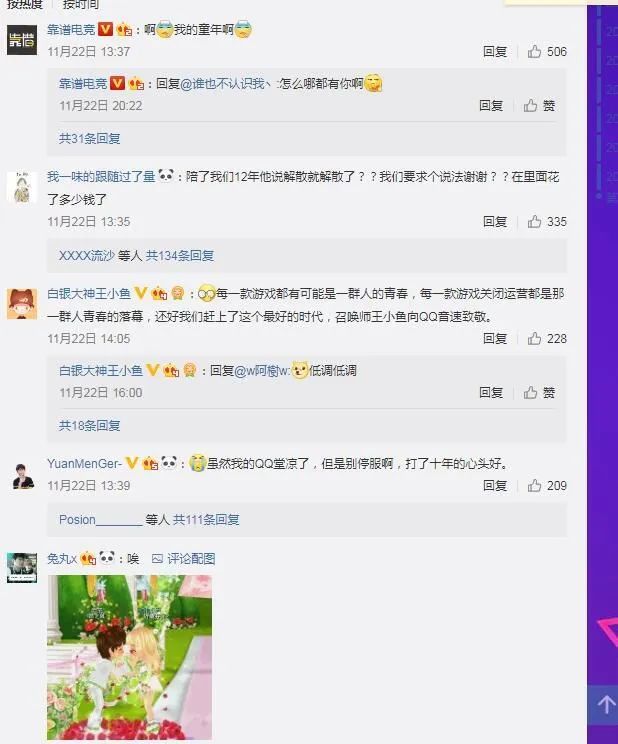The image size is (618, 744).
Task: Open the 评论配图 image icon link
Action: pos(183,558)
